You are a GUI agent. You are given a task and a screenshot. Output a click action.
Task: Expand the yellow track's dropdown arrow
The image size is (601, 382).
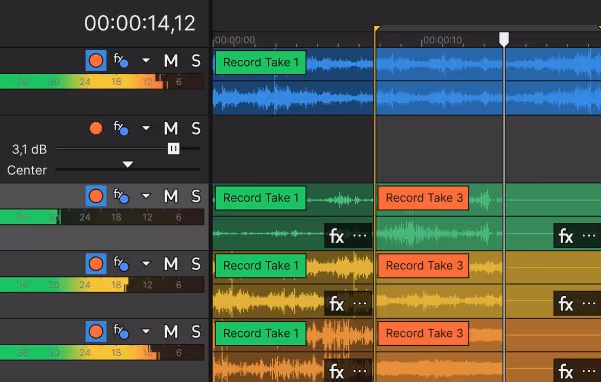click(146, 264)
